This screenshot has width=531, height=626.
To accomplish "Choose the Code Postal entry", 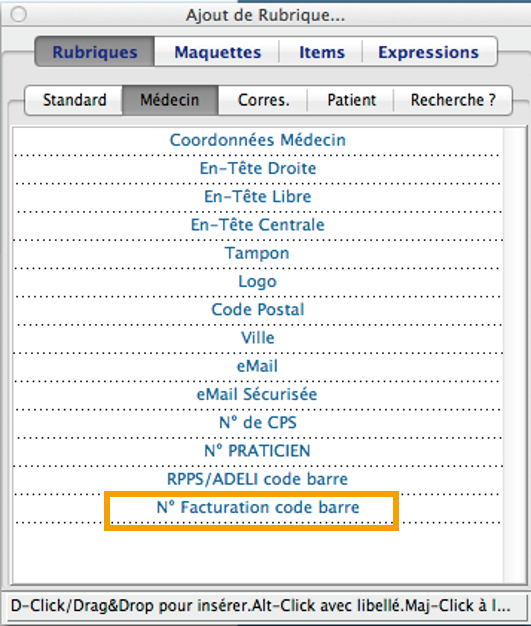I will (x=258, y=310).
